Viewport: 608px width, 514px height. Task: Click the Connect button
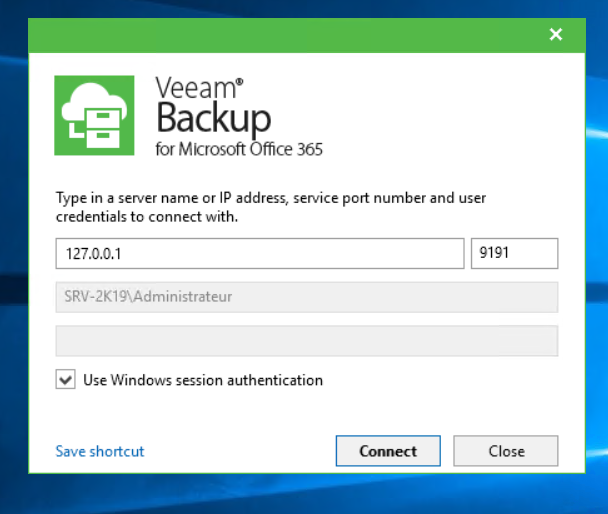point(388,451)
